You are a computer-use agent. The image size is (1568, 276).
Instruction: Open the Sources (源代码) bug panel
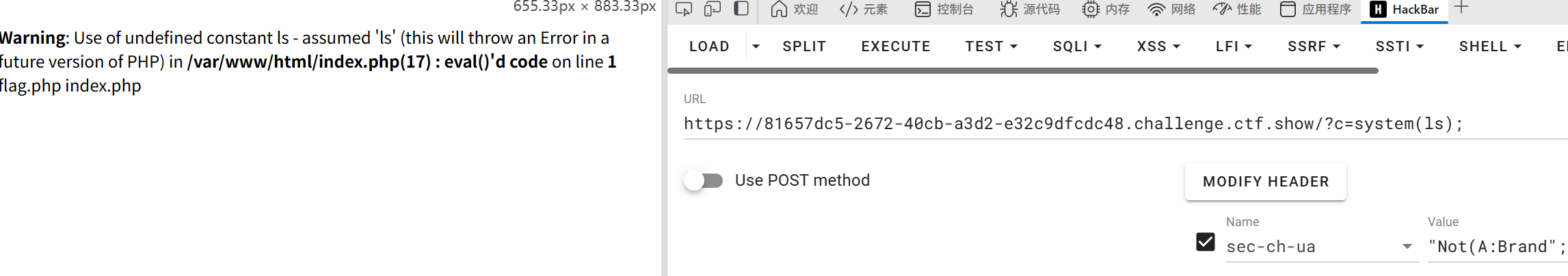[1029, 10]
